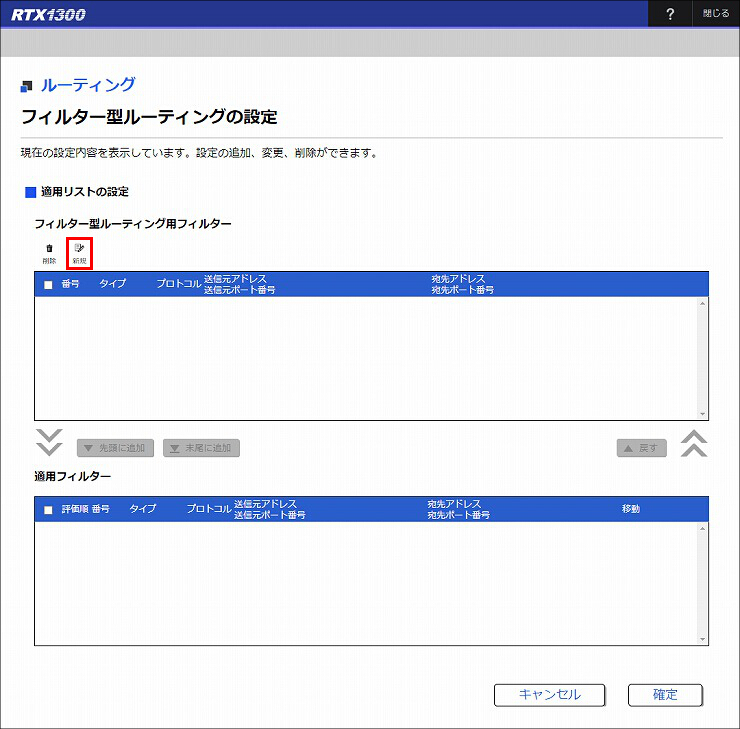
Task: Click scroll-up arrow of 適用フィルター list
Action: tap(702, 528)
